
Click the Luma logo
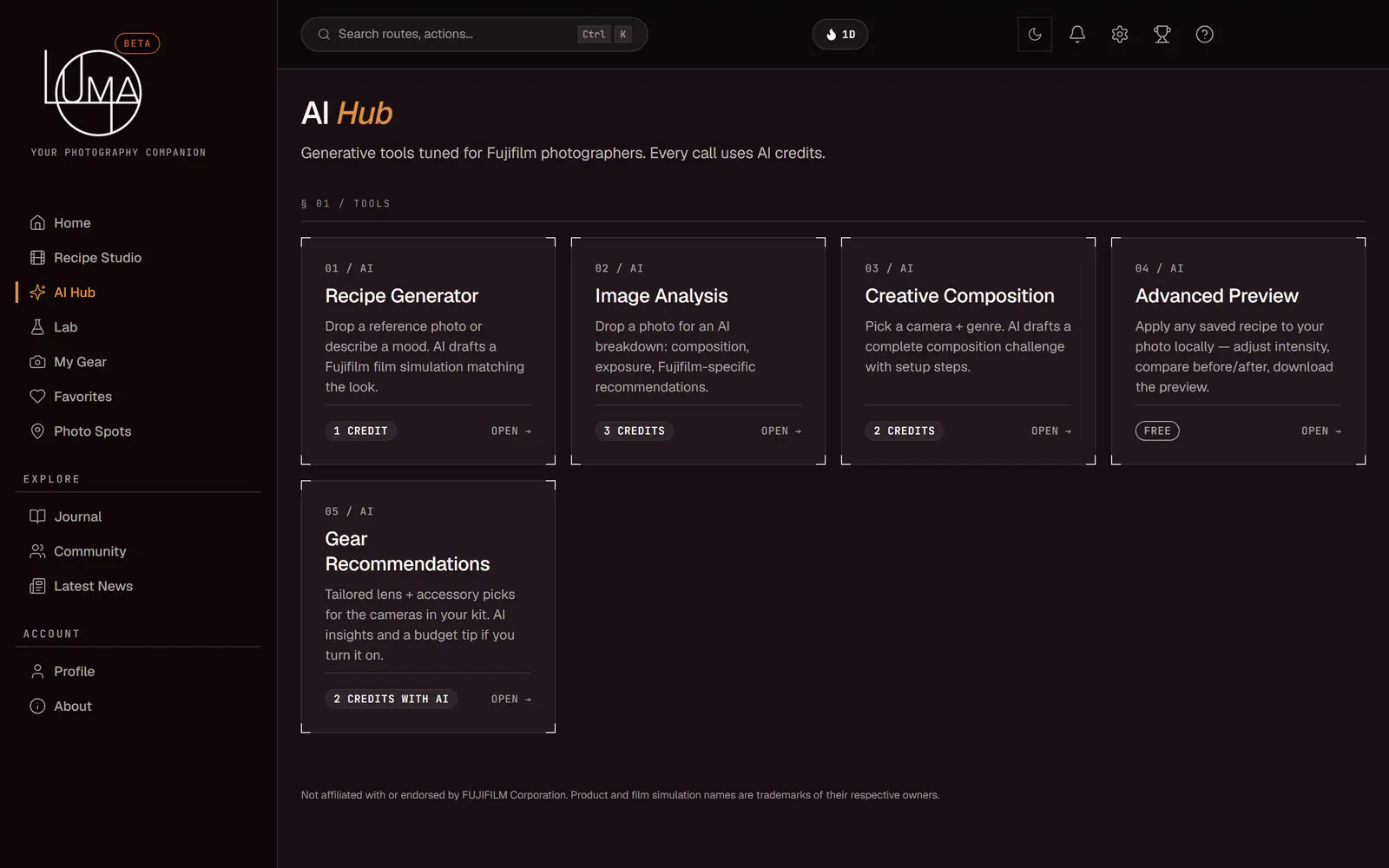94,92
